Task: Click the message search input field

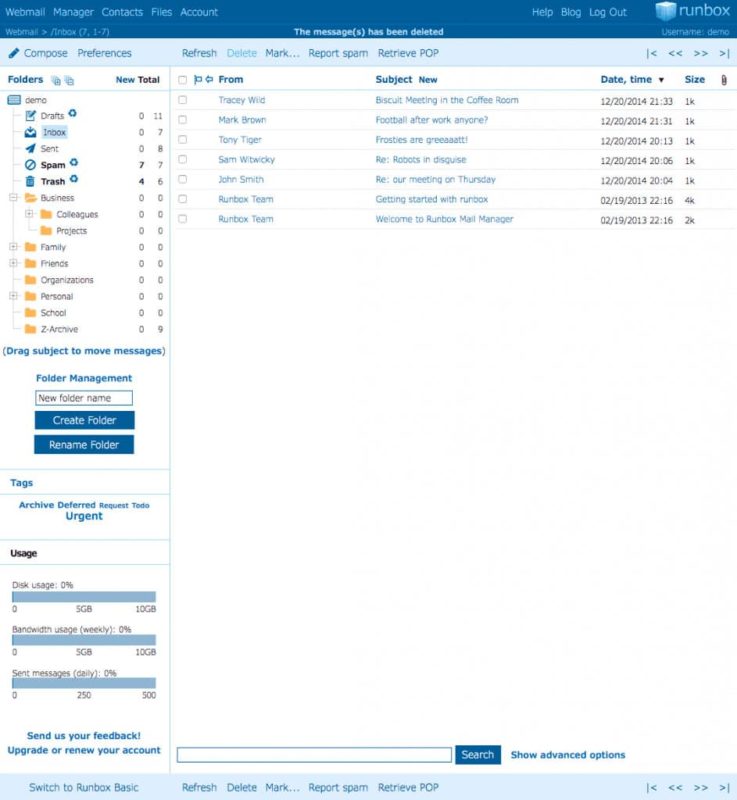Action: coord(314,755)
